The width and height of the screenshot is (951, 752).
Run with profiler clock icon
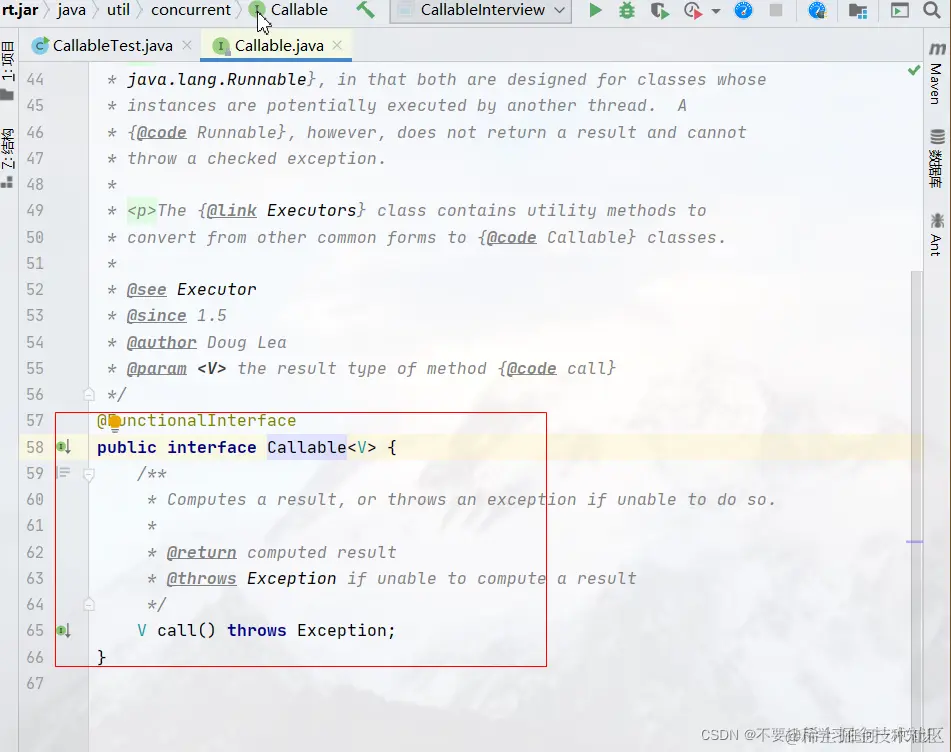click(x=693, y=10)
